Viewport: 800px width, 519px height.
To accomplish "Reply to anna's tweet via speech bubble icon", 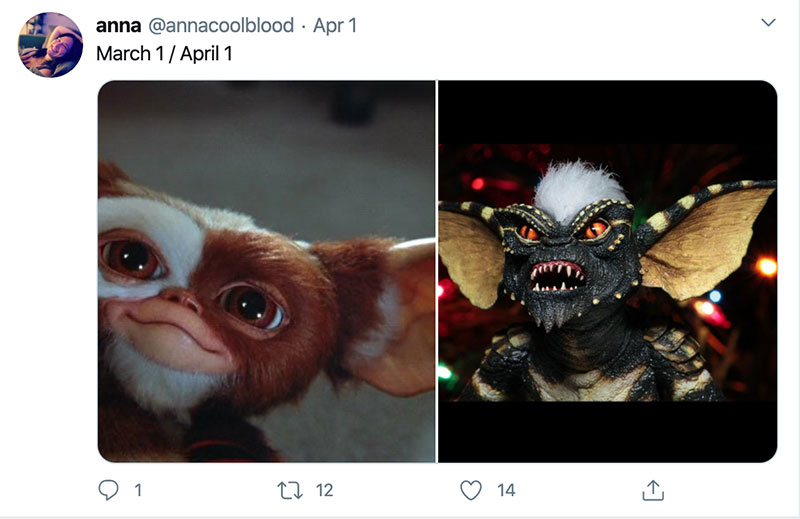I will click(108, 490).
